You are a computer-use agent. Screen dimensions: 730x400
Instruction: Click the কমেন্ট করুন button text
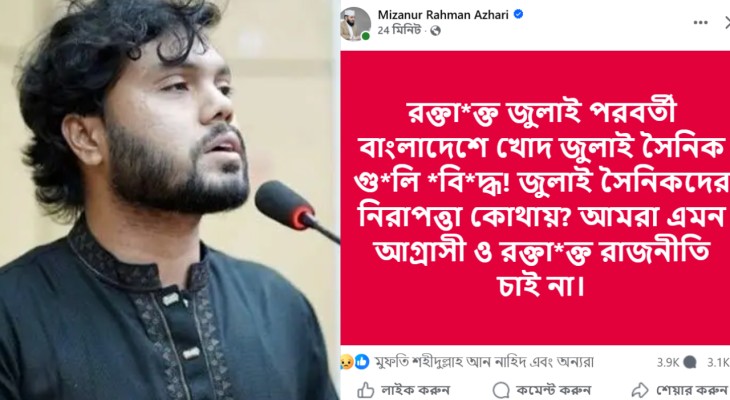point(553,390)
